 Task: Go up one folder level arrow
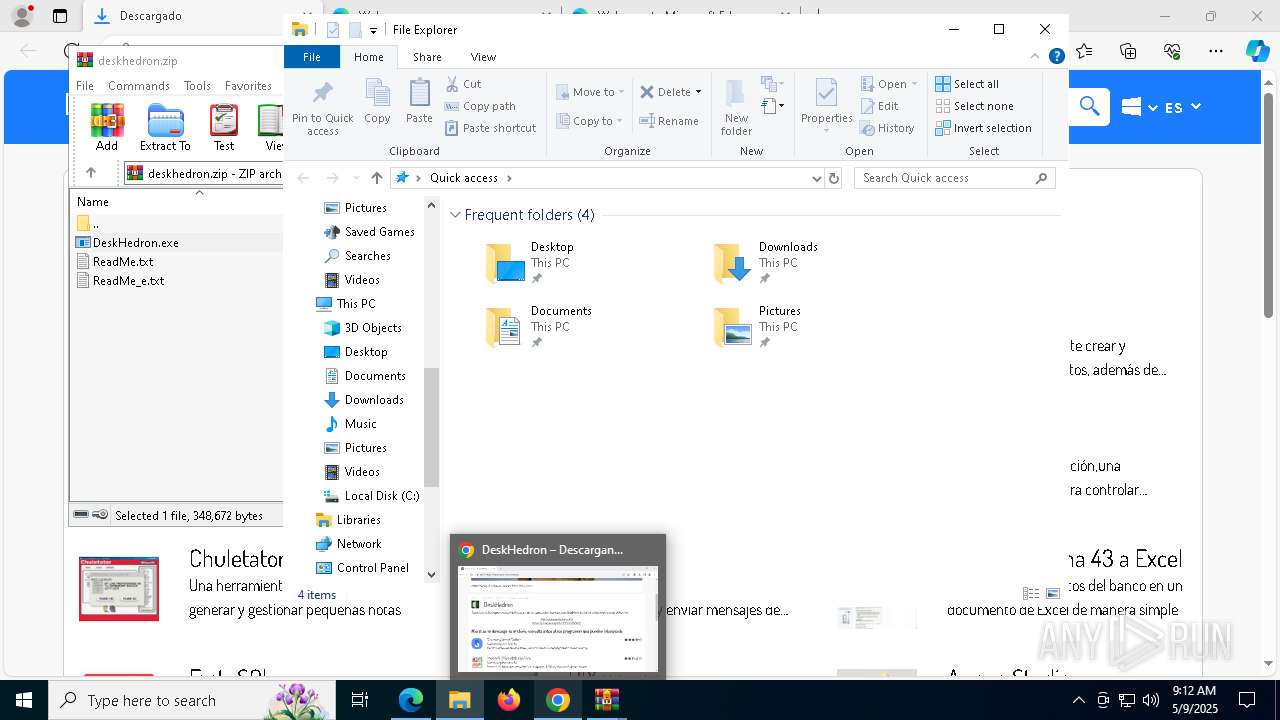[376, 178]
